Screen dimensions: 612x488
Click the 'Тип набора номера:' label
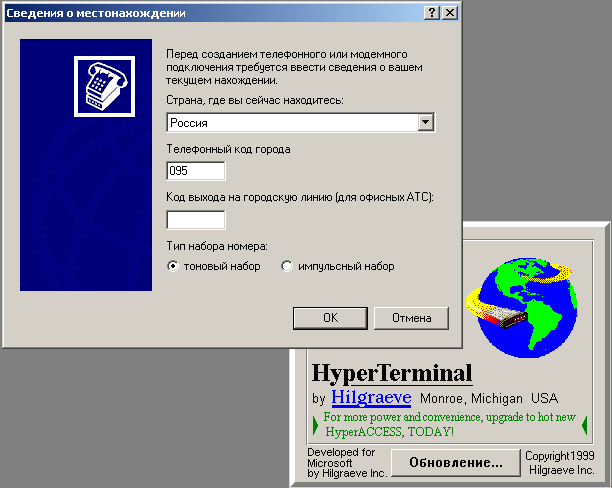point(217,246)
